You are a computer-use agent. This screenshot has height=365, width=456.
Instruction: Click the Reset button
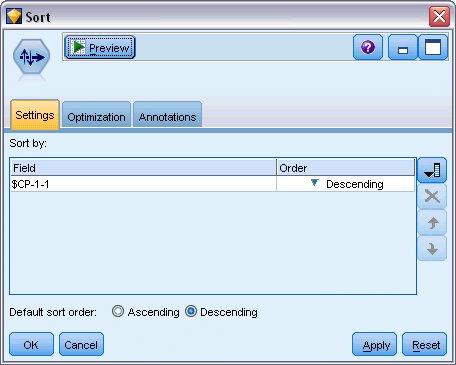point(424,344)
